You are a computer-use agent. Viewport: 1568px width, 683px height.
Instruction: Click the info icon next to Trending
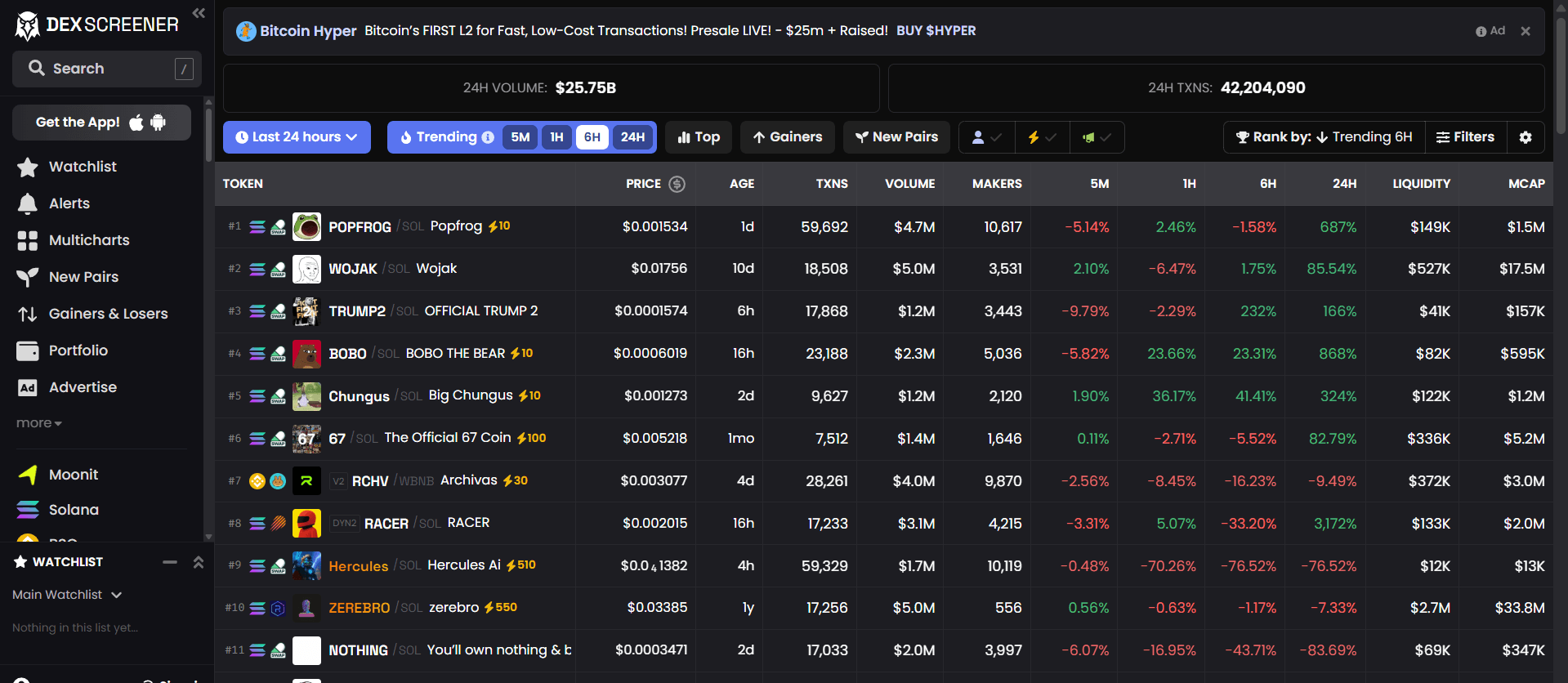point(488,137)
